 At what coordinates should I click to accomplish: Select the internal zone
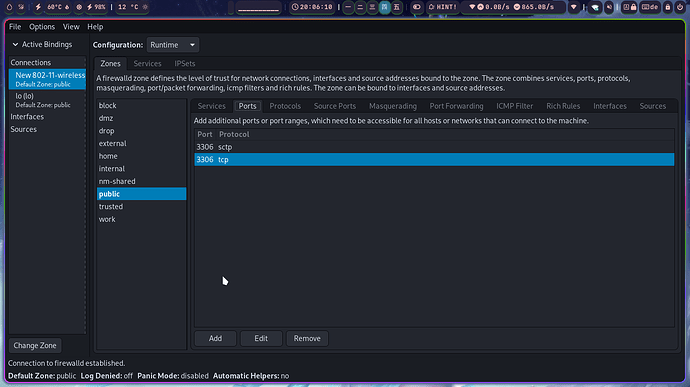point(142,169)
